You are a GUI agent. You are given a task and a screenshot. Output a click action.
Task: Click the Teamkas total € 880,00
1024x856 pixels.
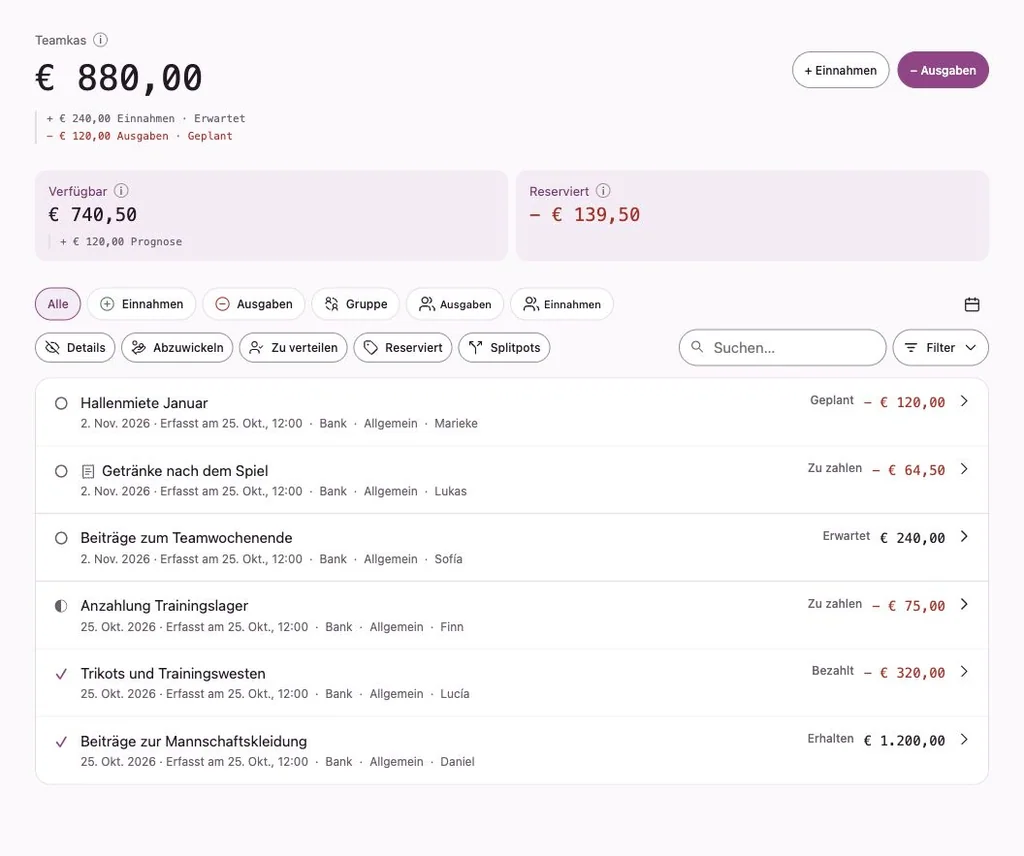[119, 78]
